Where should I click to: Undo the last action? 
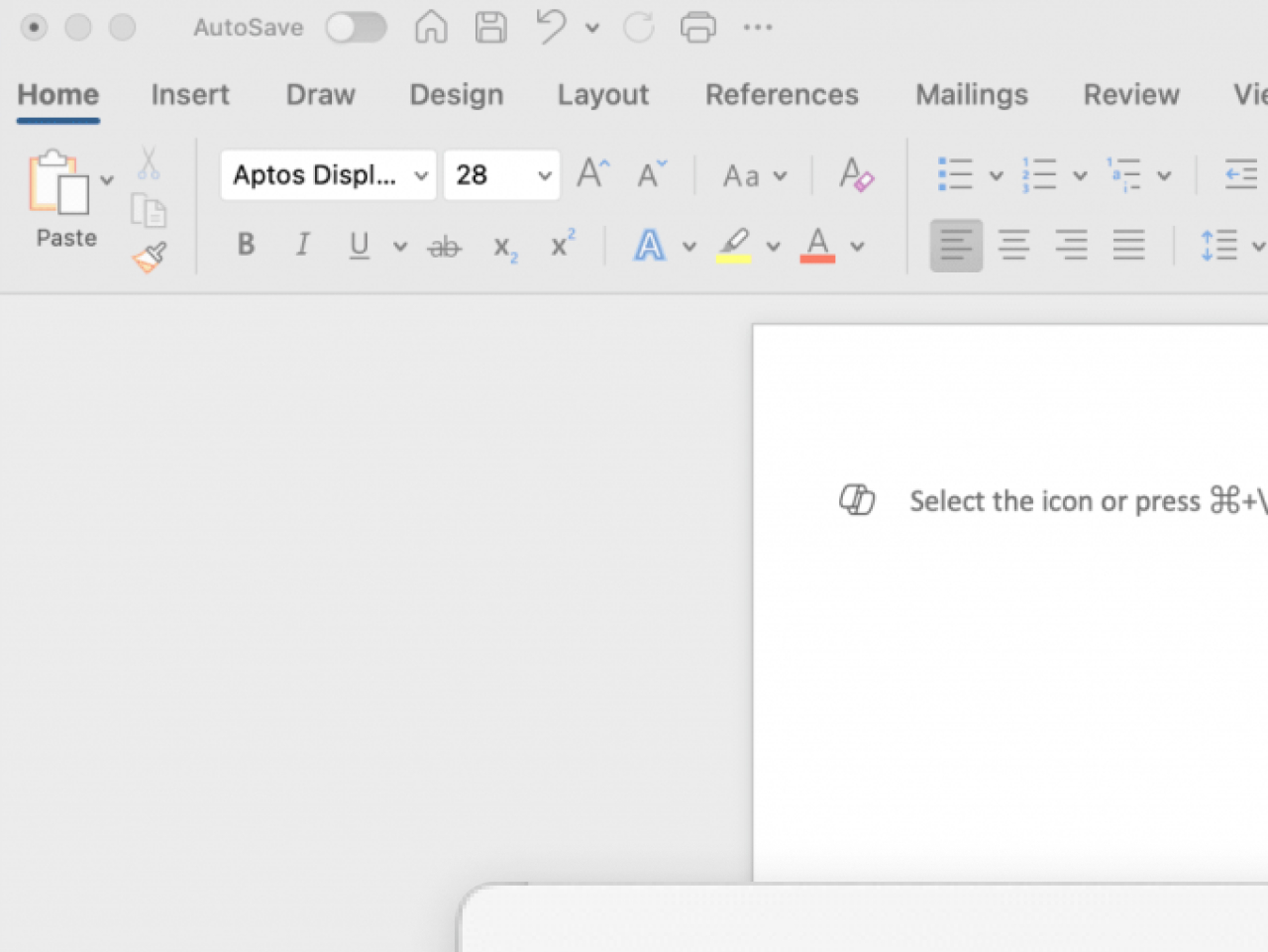point(553,27)
